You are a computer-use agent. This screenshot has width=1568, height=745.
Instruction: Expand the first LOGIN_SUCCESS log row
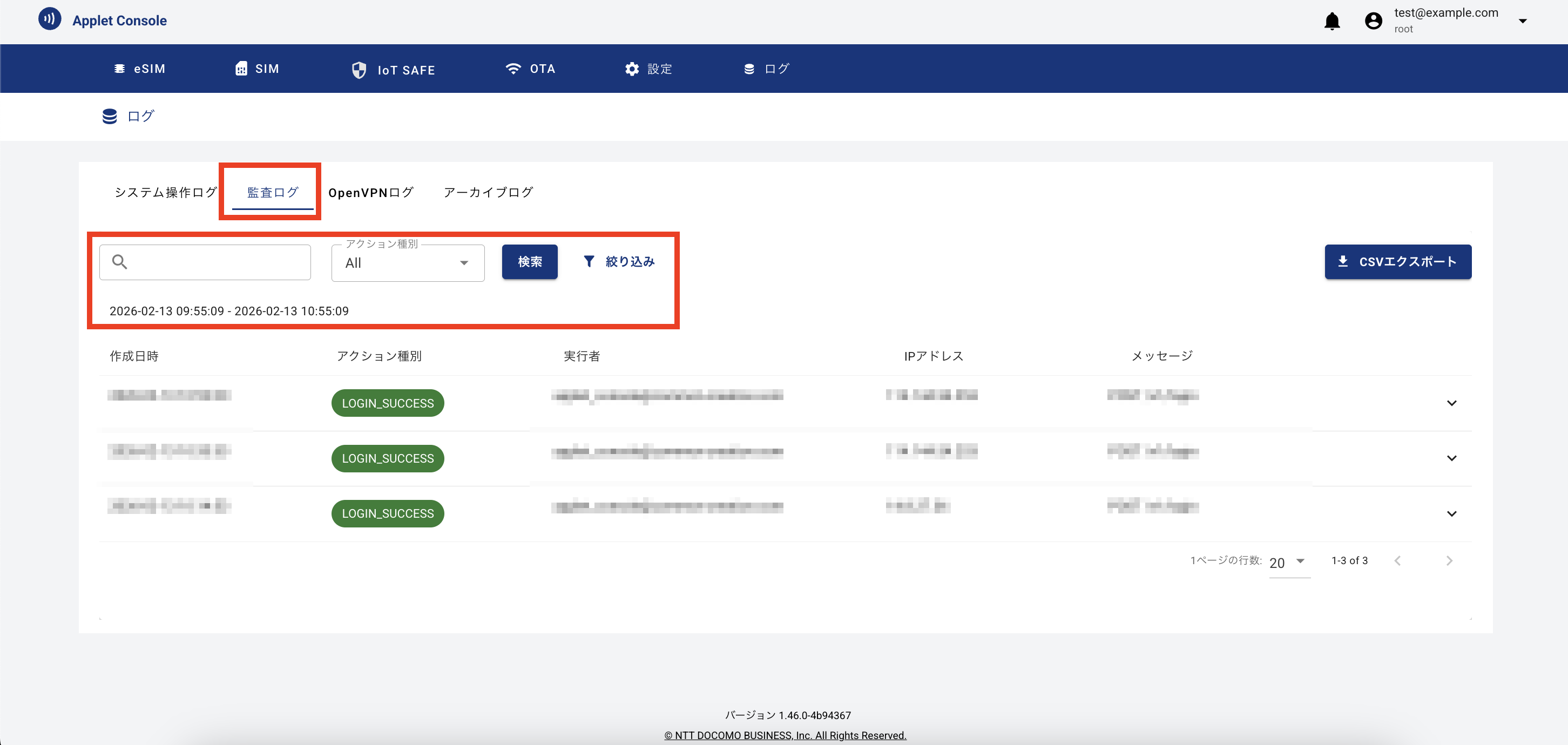[x=1451, y=403]
